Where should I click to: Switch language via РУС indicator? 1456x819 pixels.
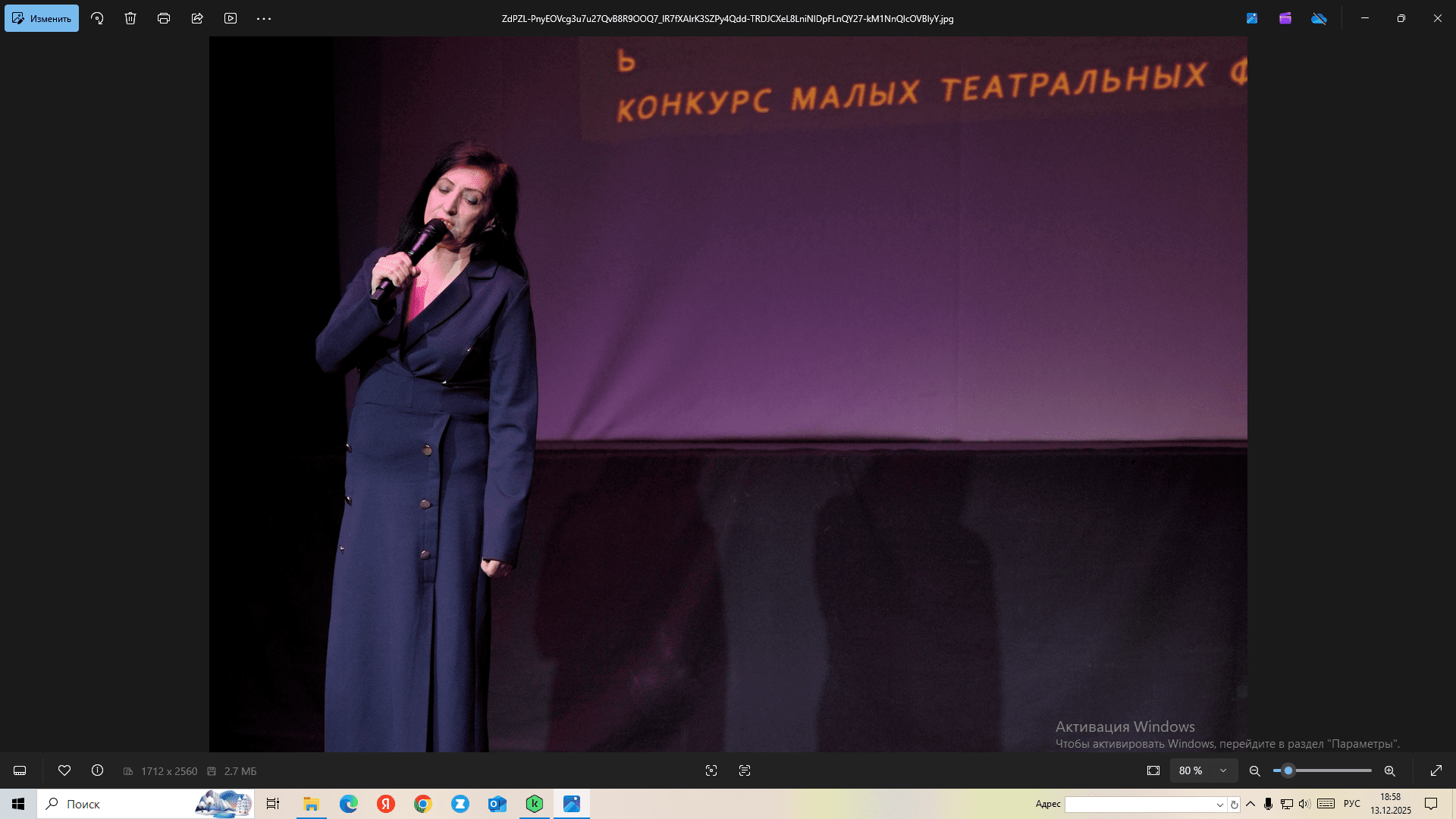[x=1351, y=804]
